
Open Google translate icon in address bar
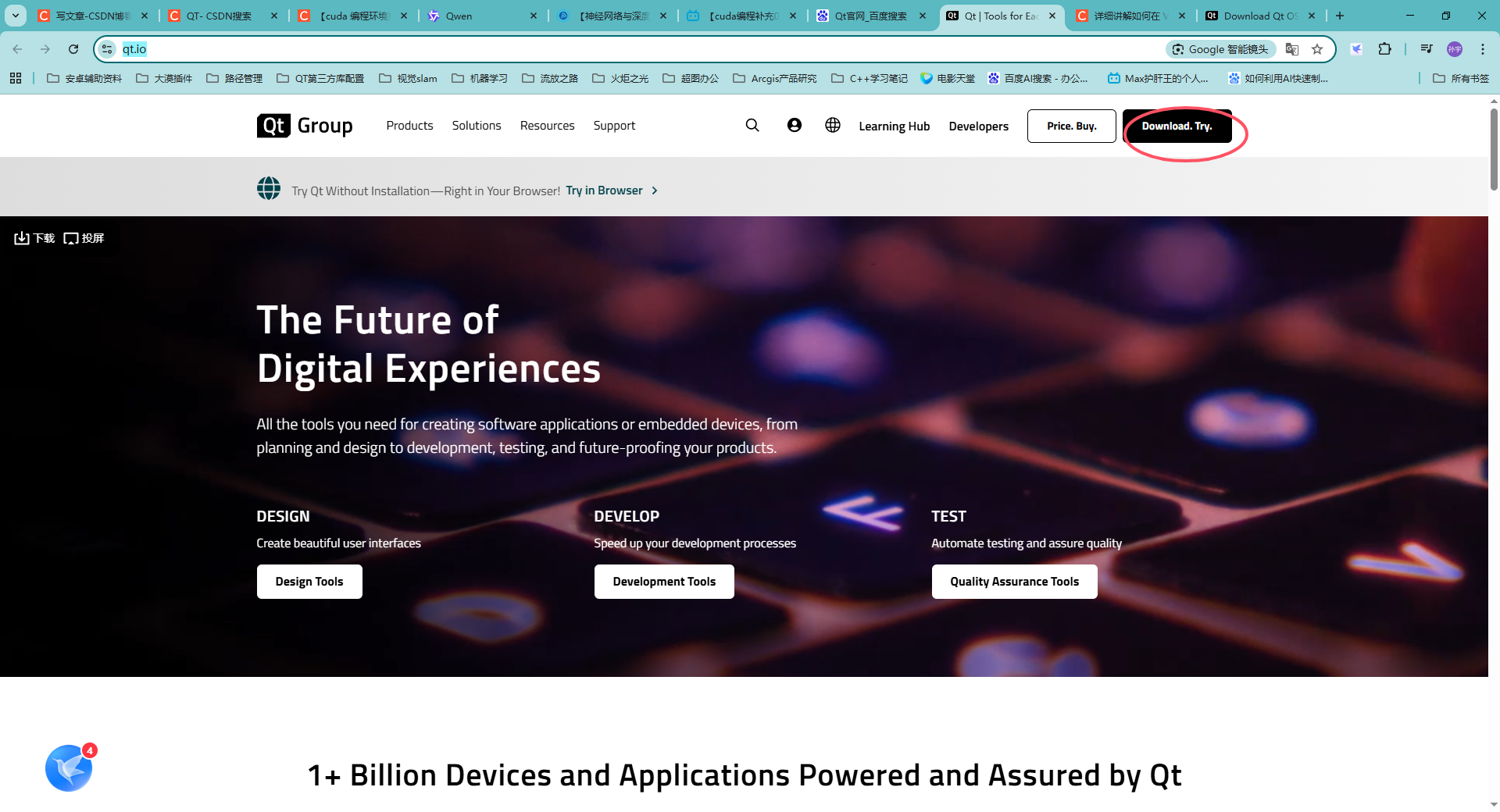click(1292, 49)
